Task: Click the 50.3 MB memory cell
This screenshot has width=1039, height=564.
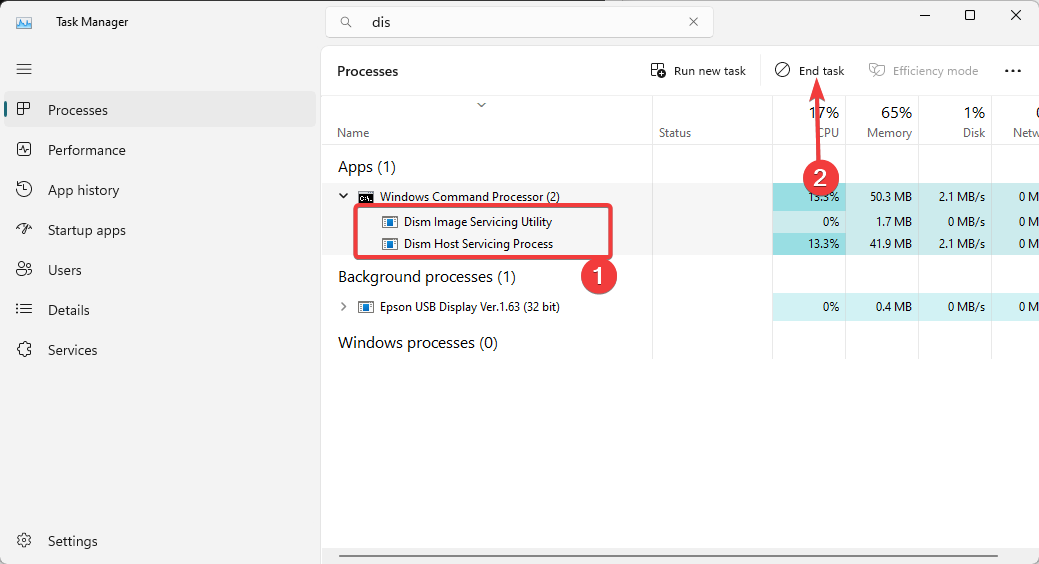Action: 882,197
